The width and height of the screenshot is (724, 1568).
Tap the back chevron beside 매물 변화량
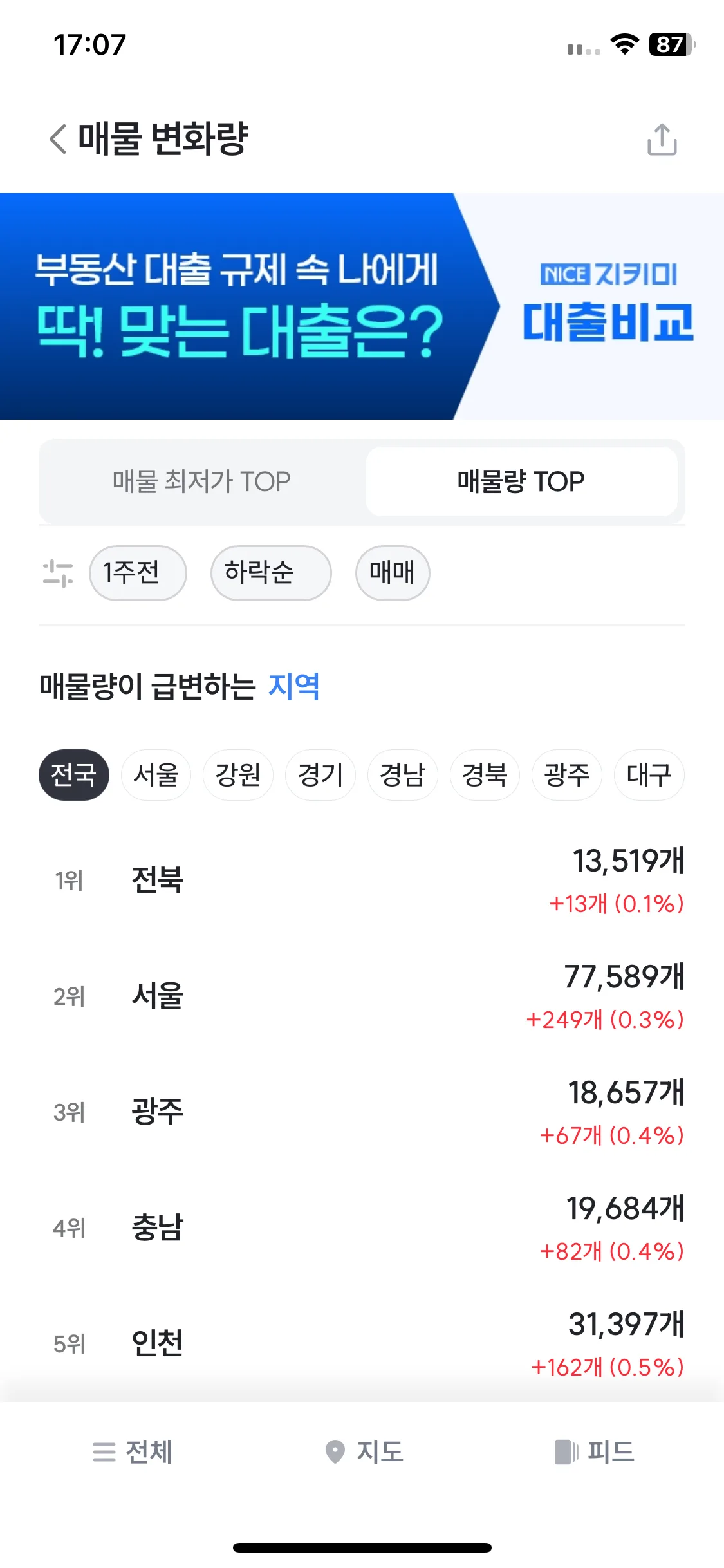click(x=59, y=139)
